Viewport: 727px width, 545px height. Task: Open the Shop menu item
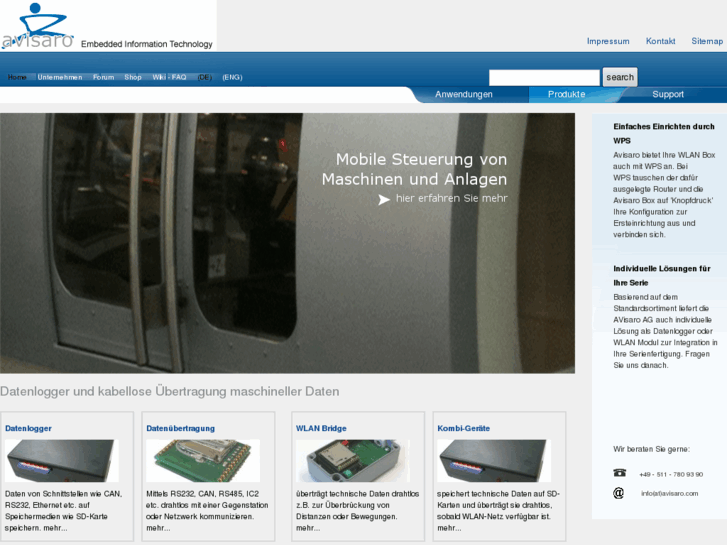pyautogui.click(x=133, y=77)
